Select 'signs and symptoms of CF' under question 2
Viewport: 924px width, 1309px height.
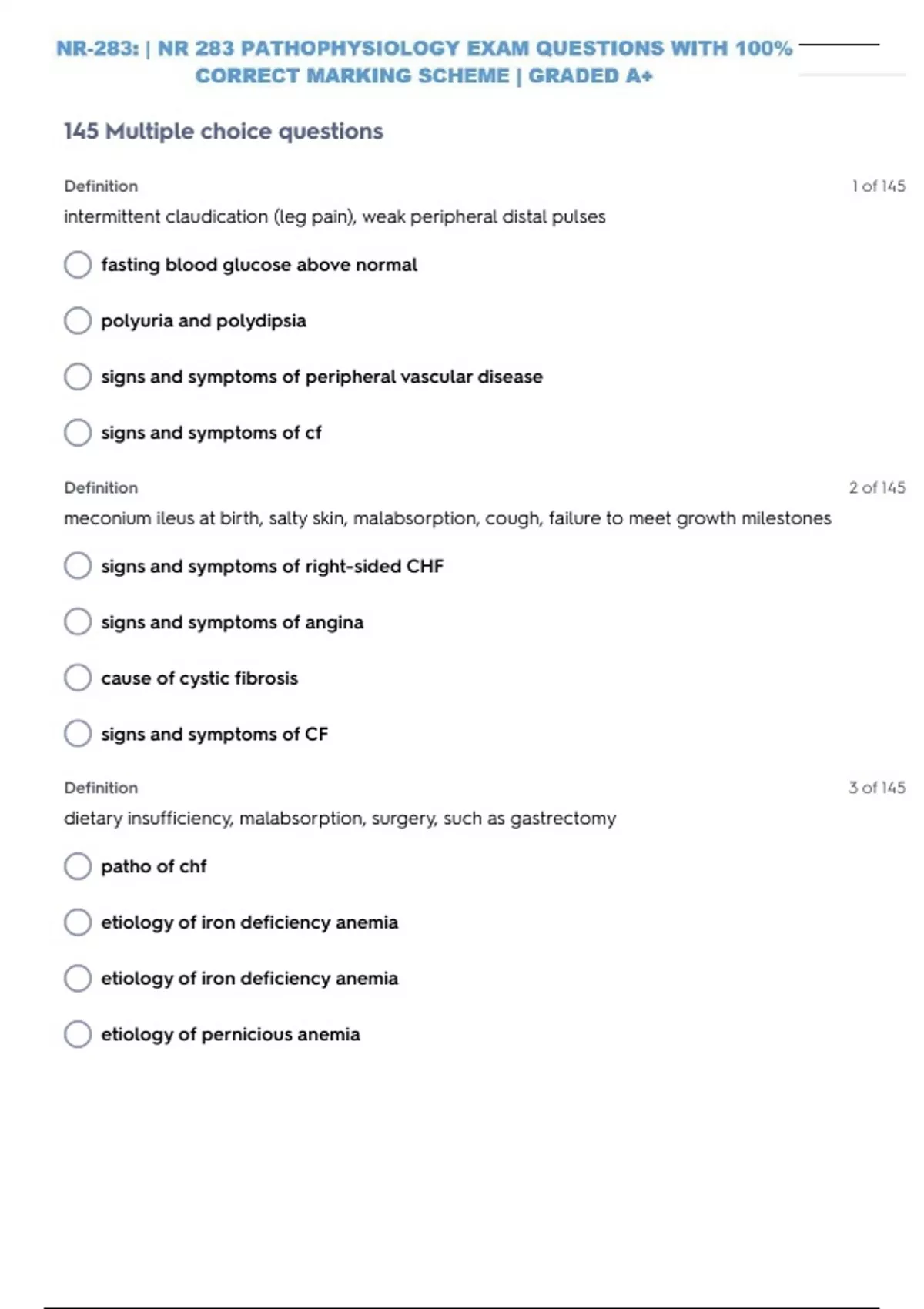(x=78, y=734)
